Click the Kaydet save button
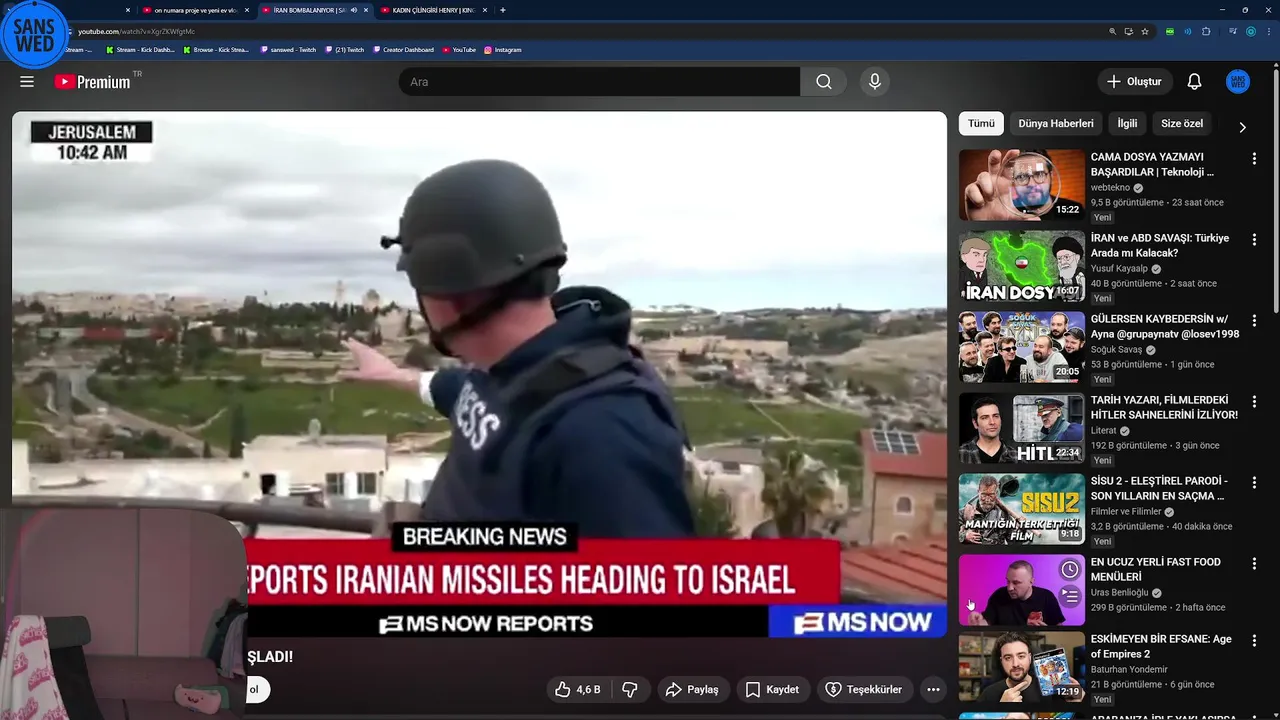1280x720 pixels. [x=772, y=689]
